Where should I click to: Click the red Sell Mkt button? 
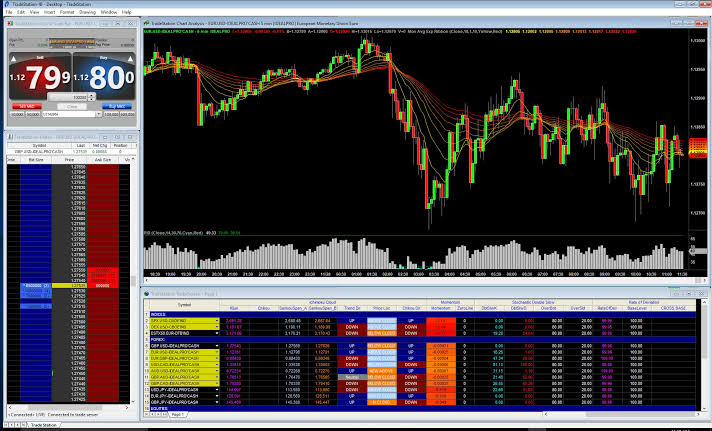click(27, 107)
